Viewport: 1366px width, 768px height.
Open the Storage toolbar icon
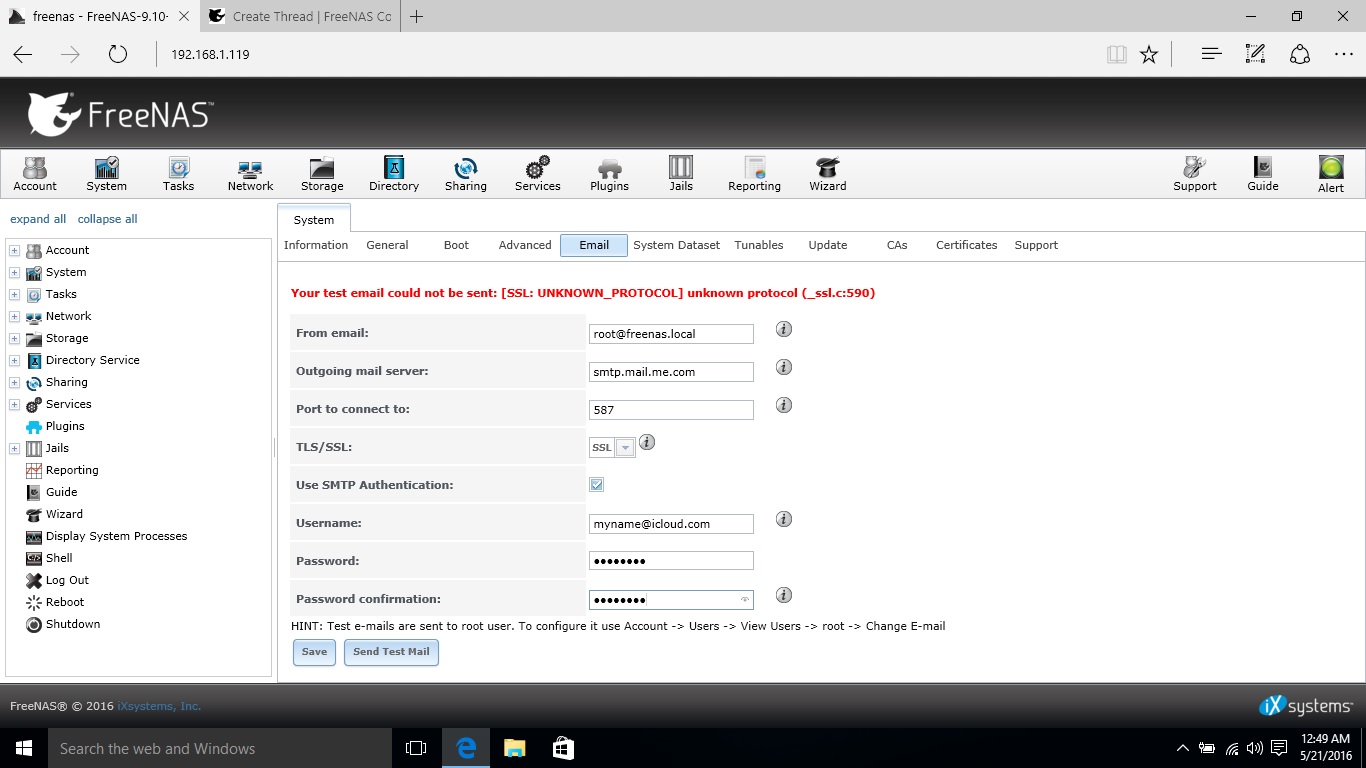(x=321, y=173)
